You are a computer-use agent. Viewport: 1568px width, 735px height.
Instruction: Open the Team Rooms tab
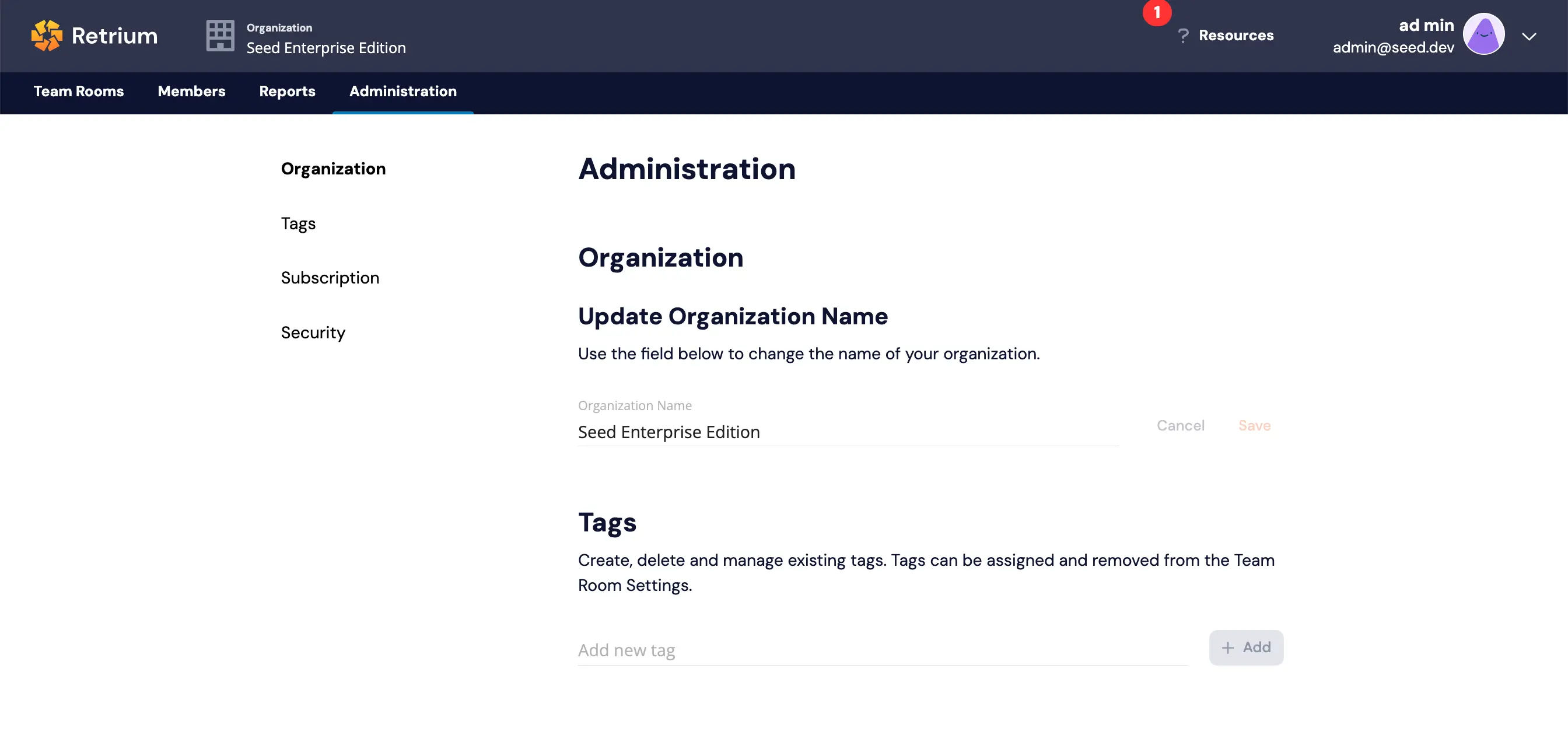79,91
